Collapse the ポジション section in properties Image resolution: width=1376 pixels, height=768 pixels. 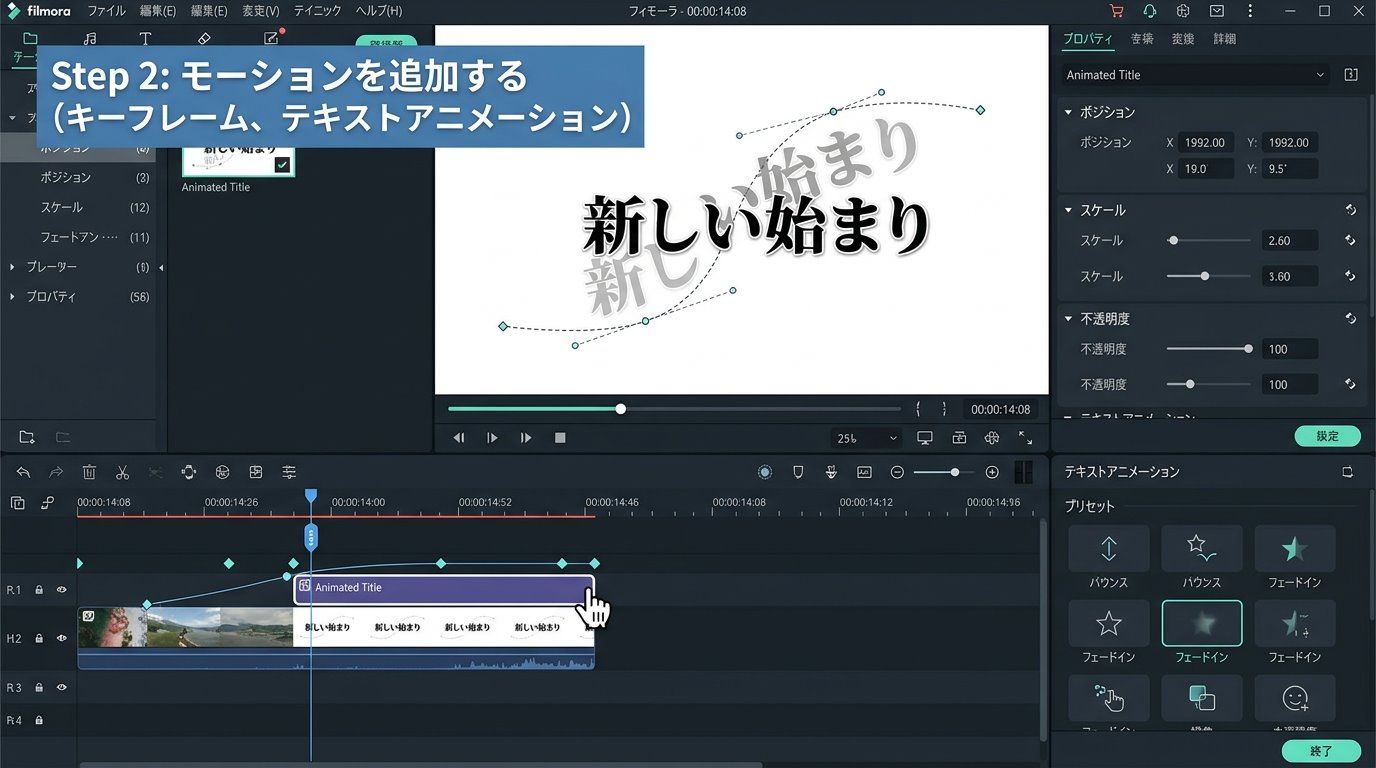point(1068,112)
